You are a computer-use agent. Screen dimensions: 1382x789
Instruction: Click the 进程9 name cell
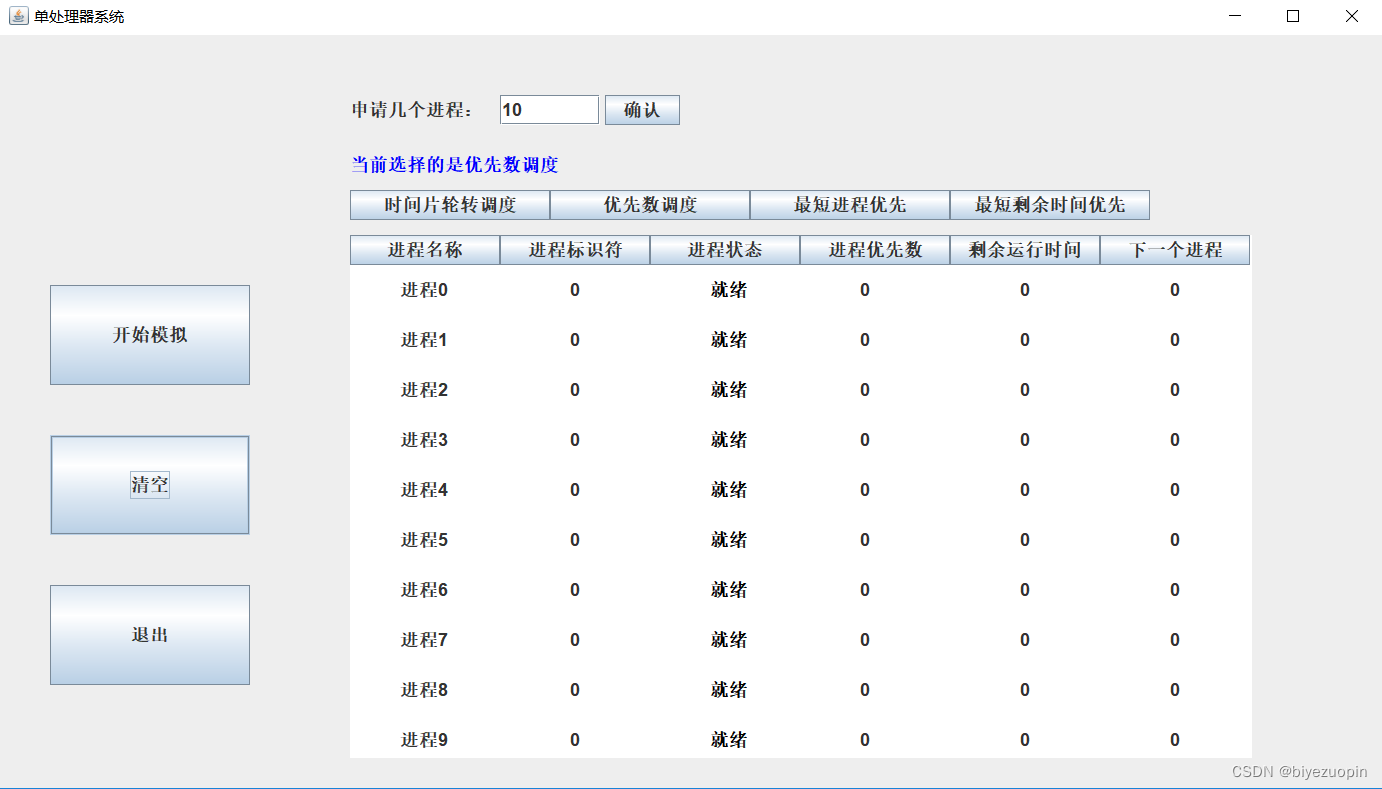pyautogui.click(x=424, y=740)
